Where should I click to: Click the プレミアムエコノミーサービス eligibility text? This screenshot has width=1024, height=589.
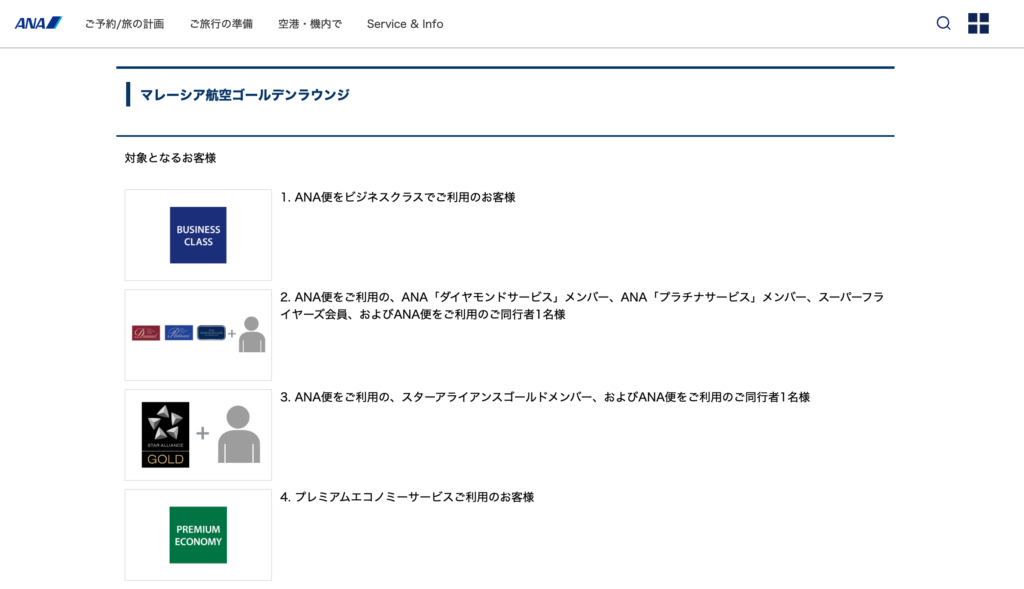point(407,497)
